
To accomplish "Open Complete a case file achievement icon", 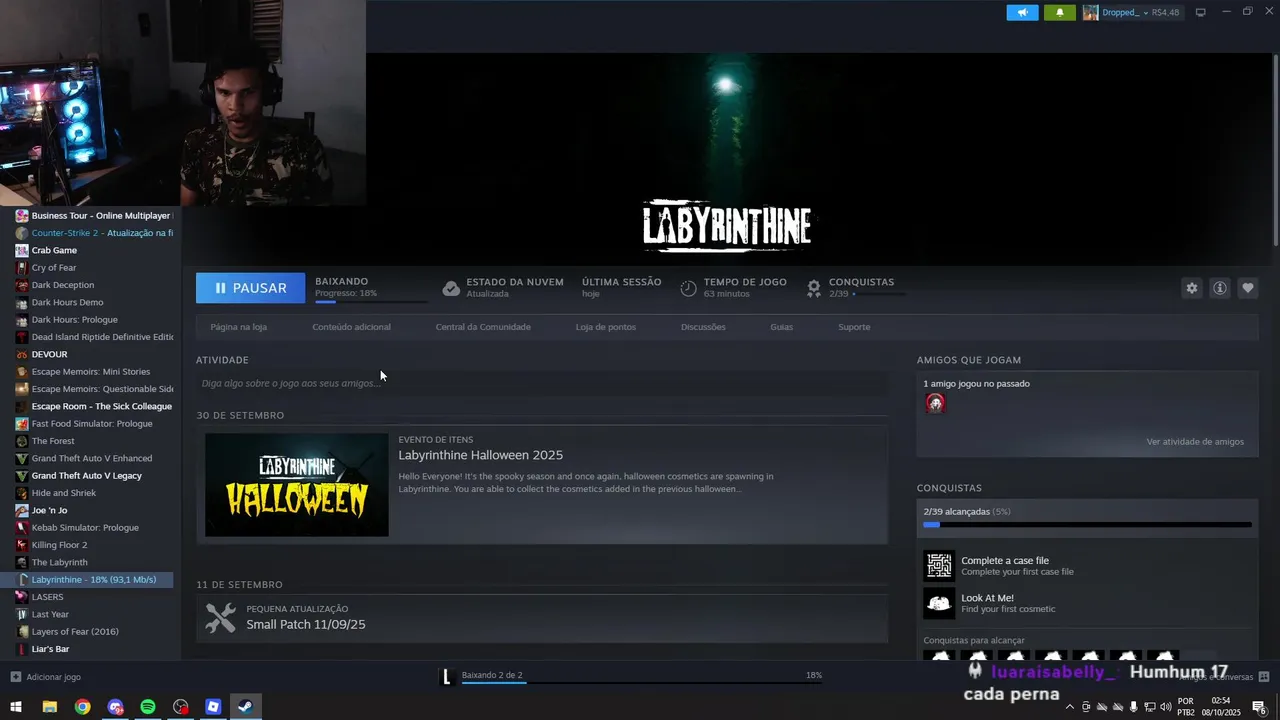I will 939,566.
